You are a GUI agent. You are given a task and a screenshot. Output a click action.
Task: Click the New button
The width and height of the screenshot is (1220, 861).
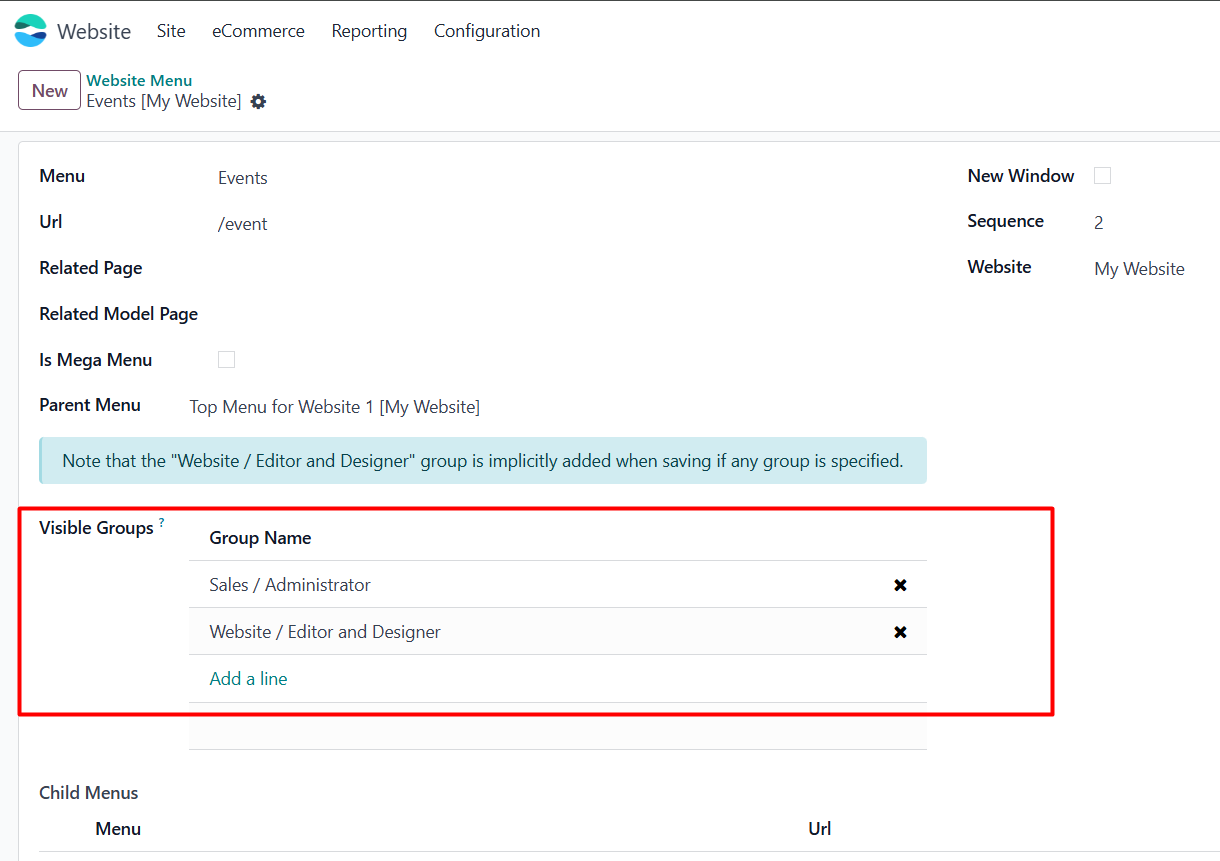pos(49,91)
